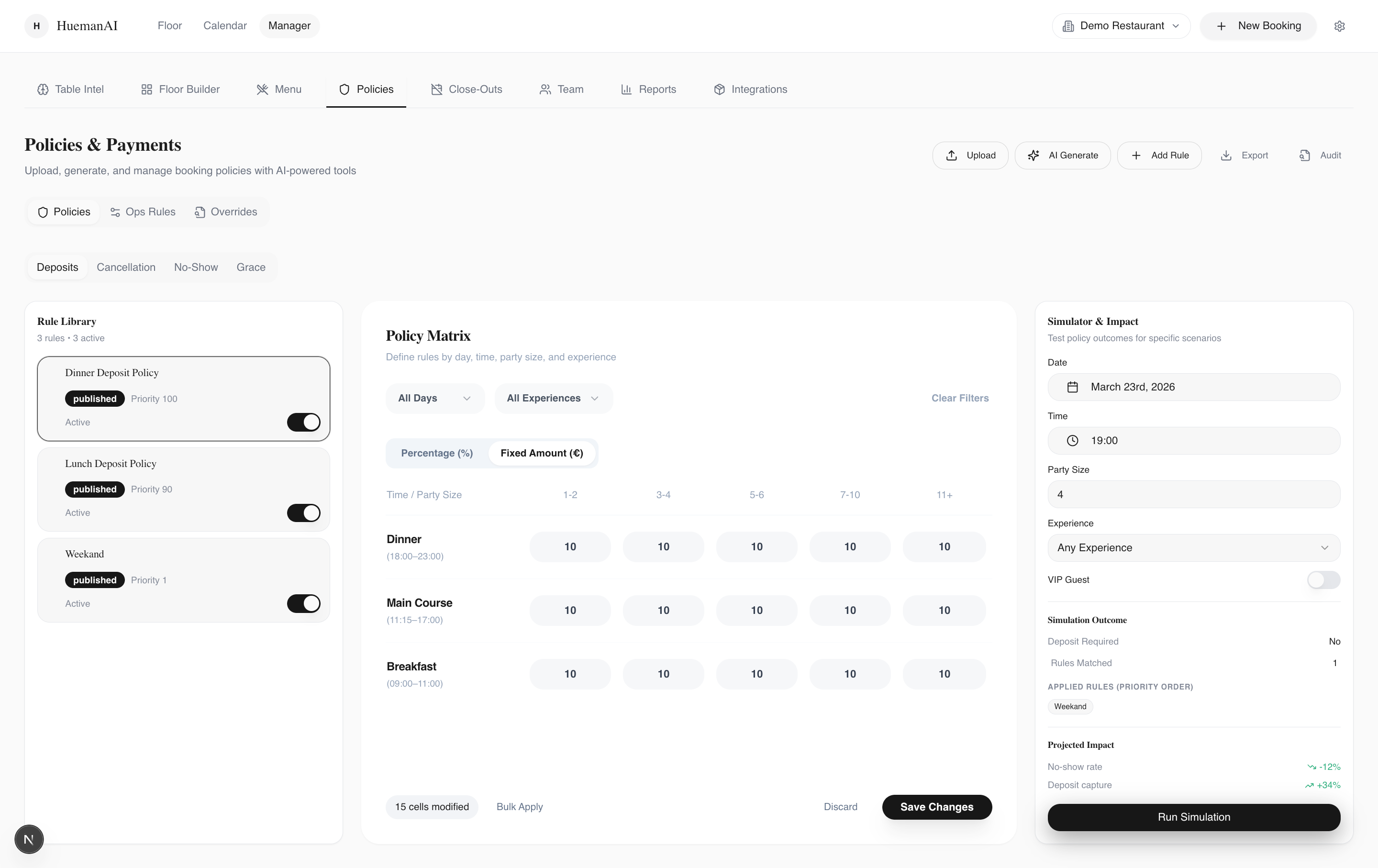Click the Save Changes button
Viewport: 1378px width, 868px height.
coord(936,807)
